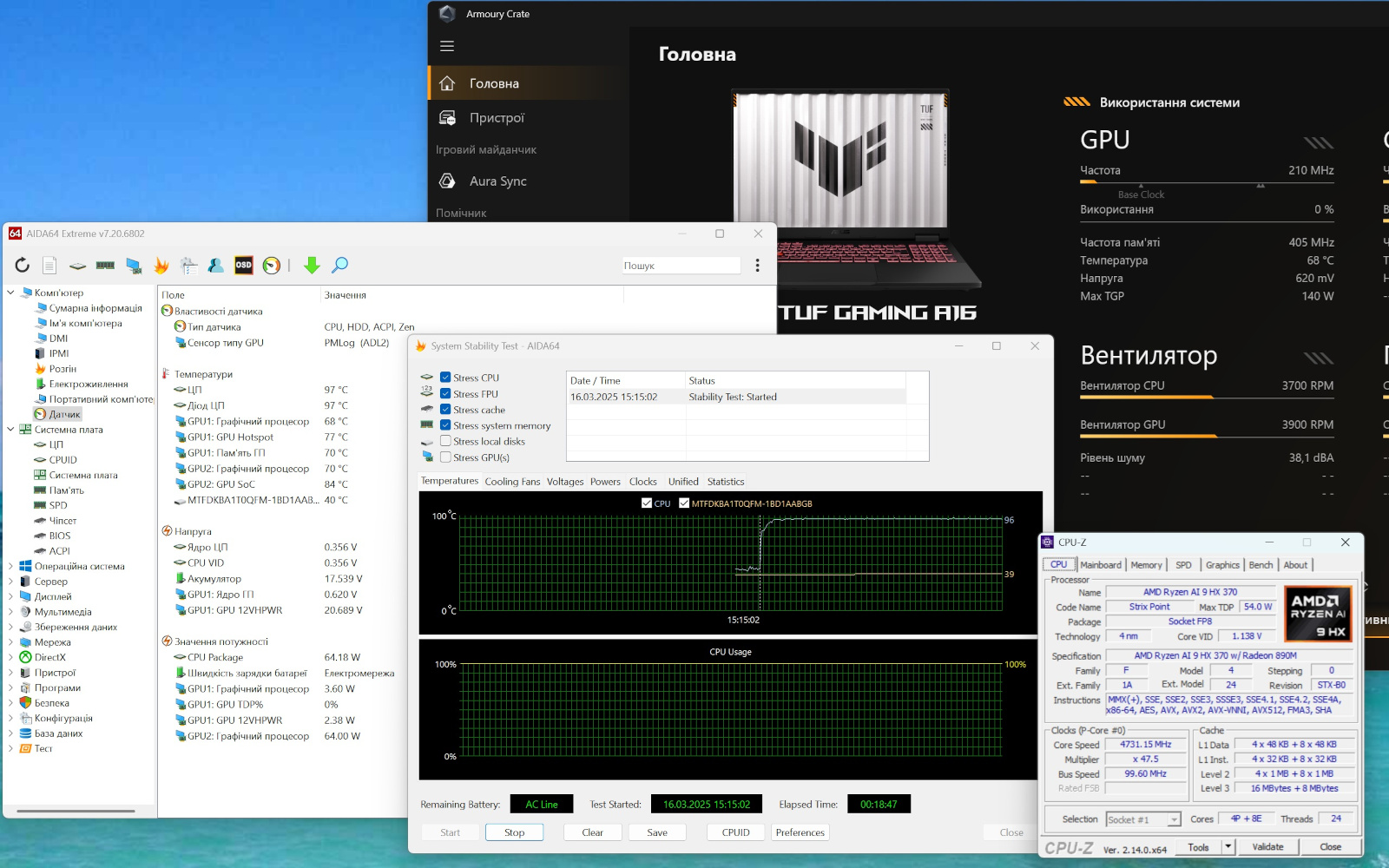This screenshot has height=868, width=1389.
Task: Select Розгін item in AIDA64 tree
Action: point(55,369)
